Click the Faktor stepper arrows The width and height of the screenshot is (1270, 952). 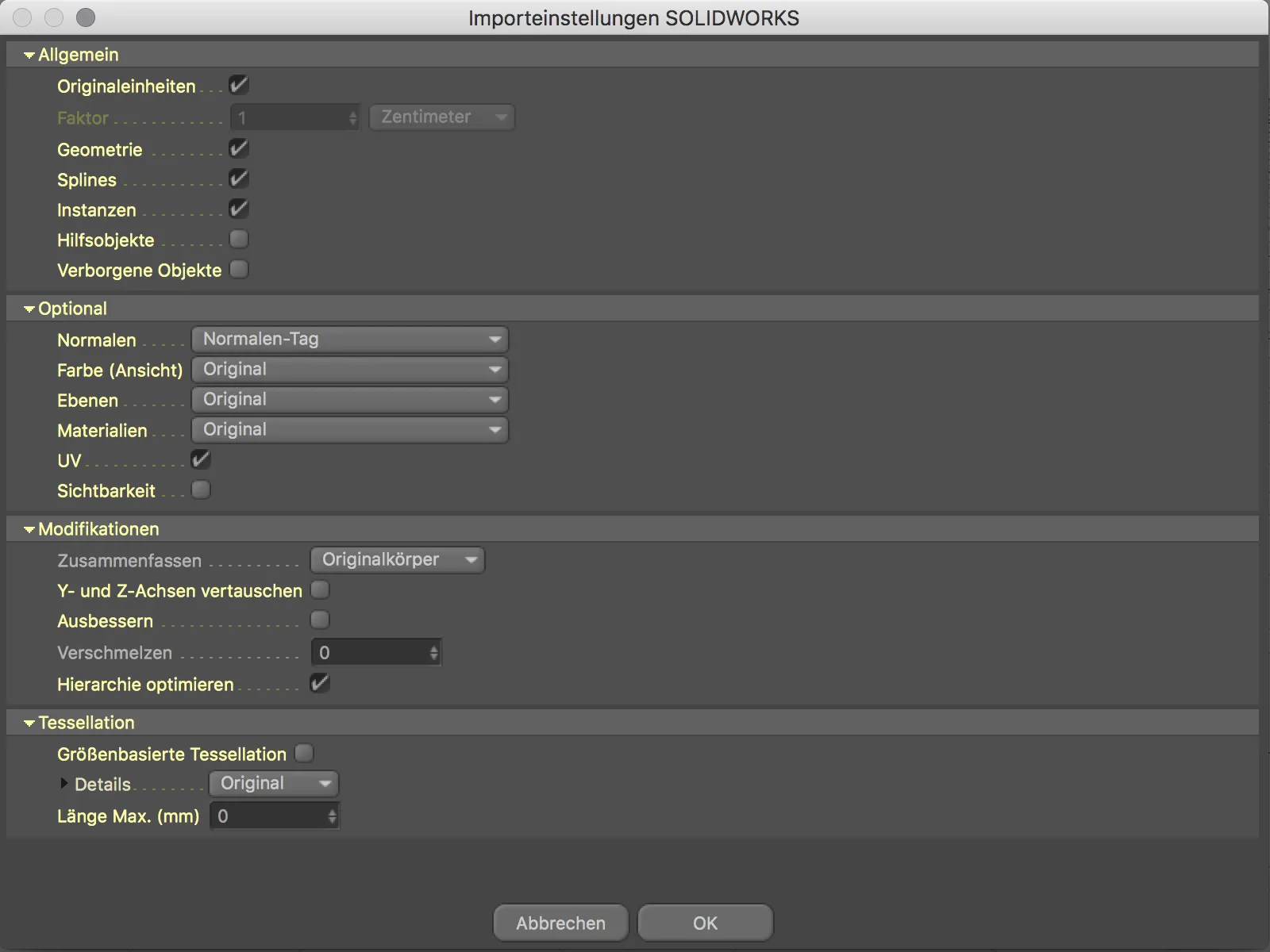coord(353,118)
